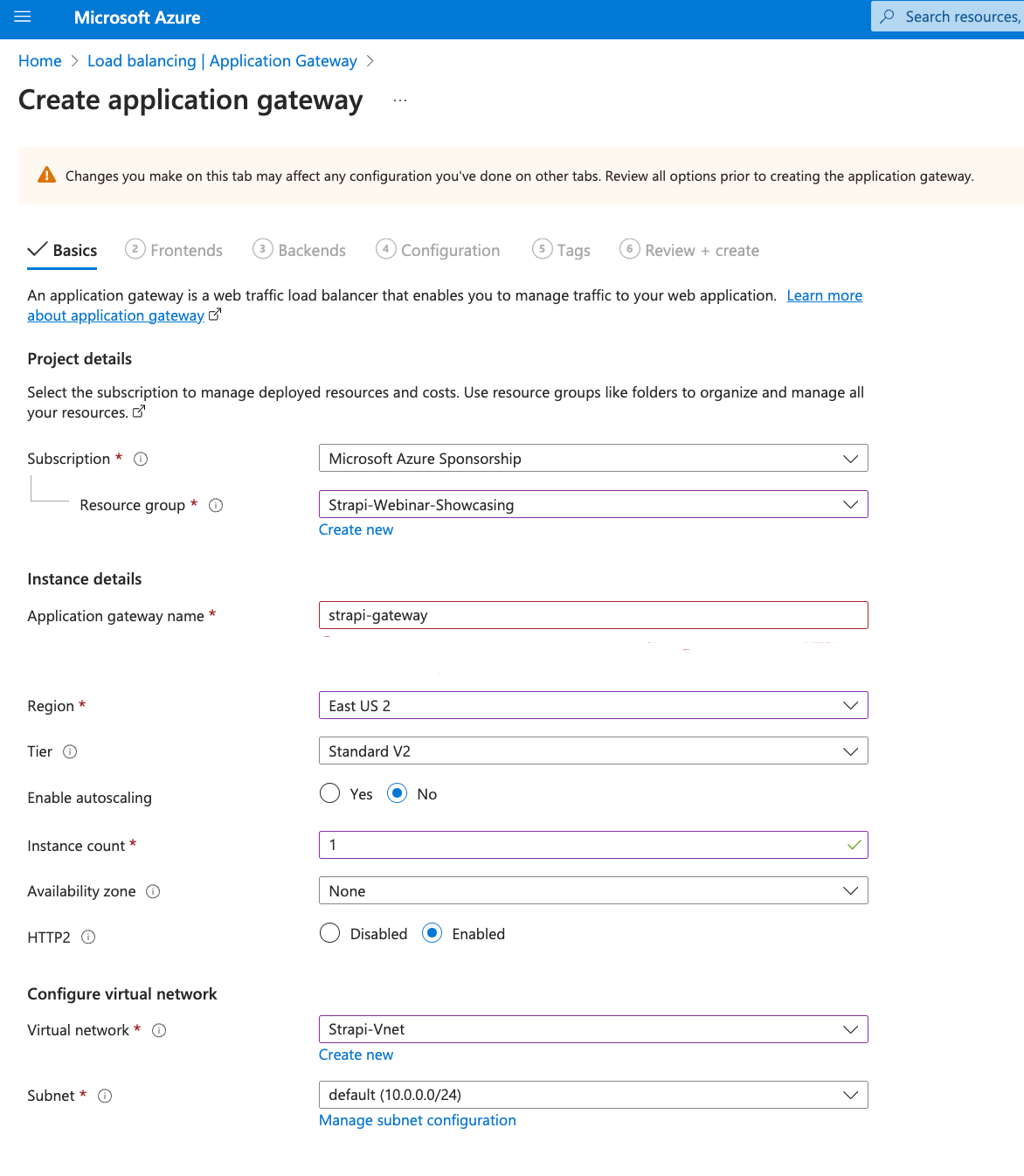This screenshot has width=1024, height=1176.
Task: Expand the Availability zone dropdown
Action: coord(850,890)
